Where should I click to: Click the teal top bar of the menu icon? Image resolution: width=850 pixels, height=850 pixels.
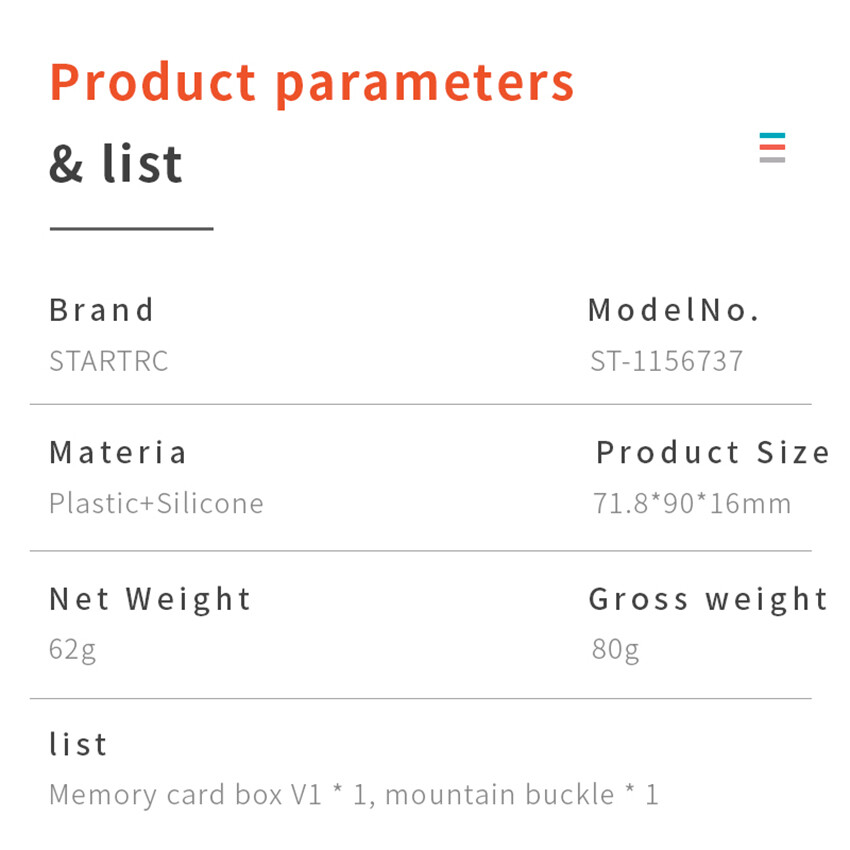(772, 135)
